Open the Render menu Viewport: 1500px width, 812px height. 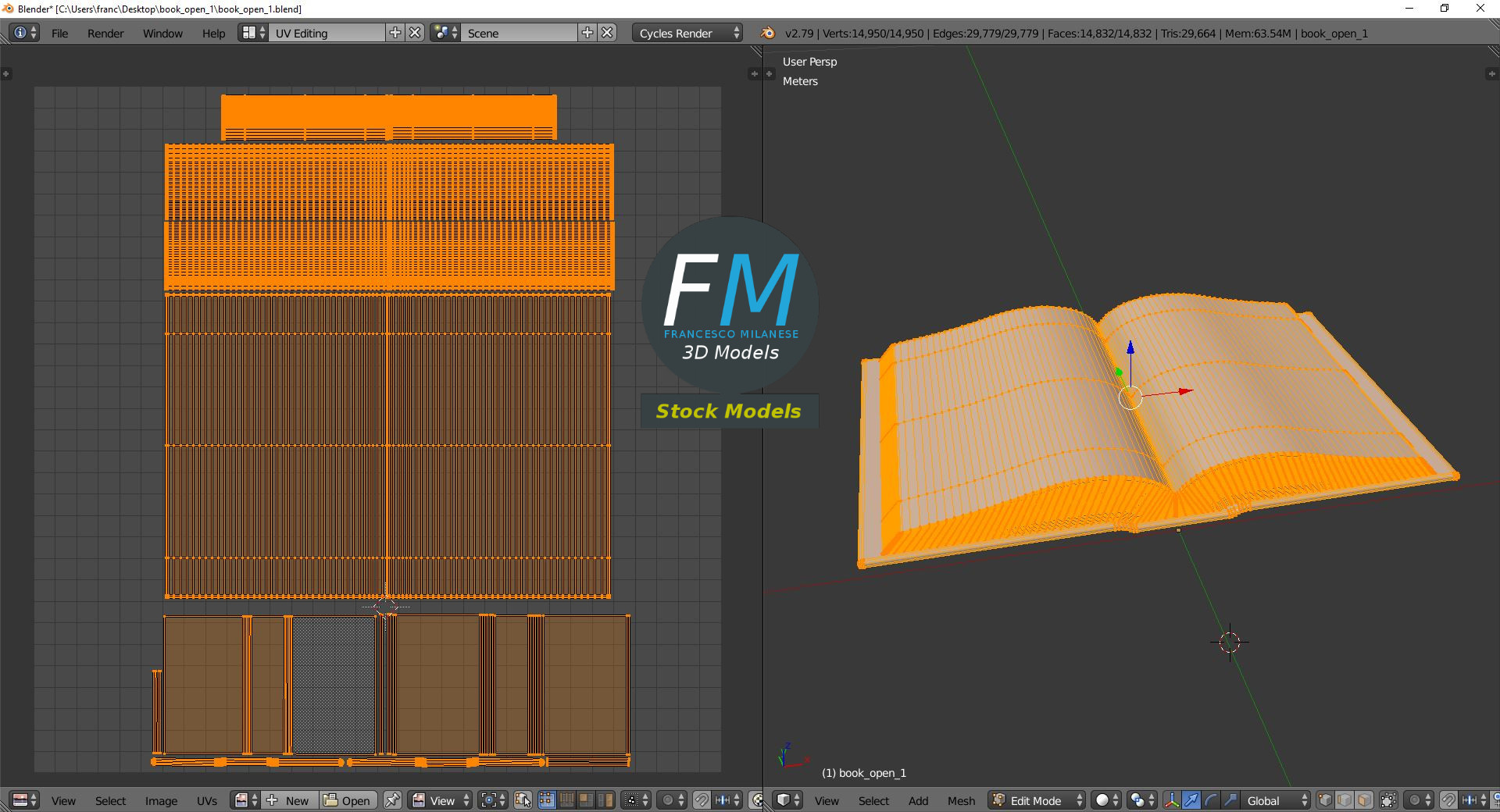pos(105,33)
